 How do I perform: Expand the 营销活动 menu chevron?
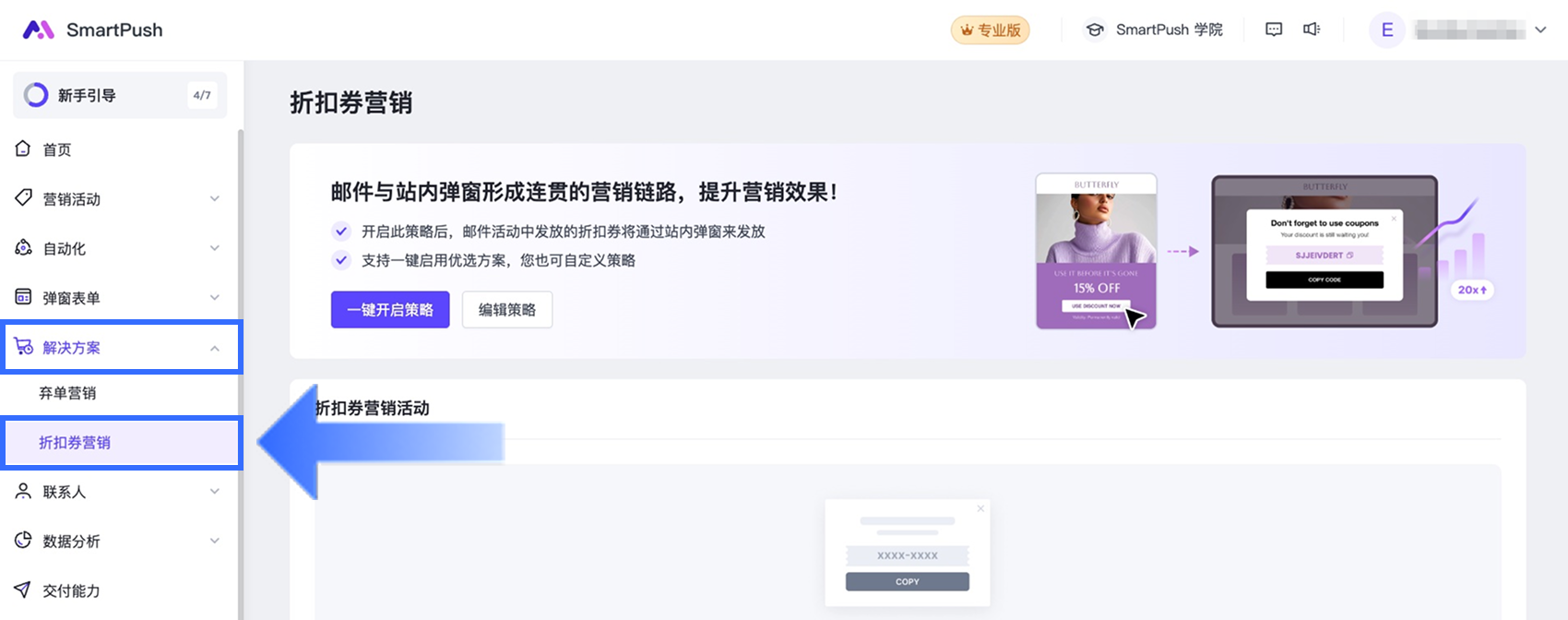(x=215, y=198)
